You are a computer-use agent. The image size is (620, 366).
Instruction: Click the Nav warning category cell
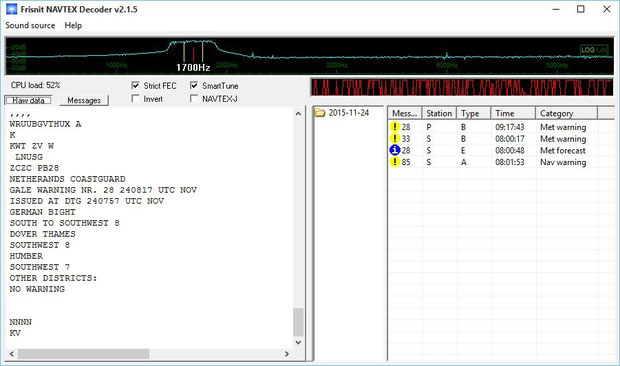(x=563, y=162)
